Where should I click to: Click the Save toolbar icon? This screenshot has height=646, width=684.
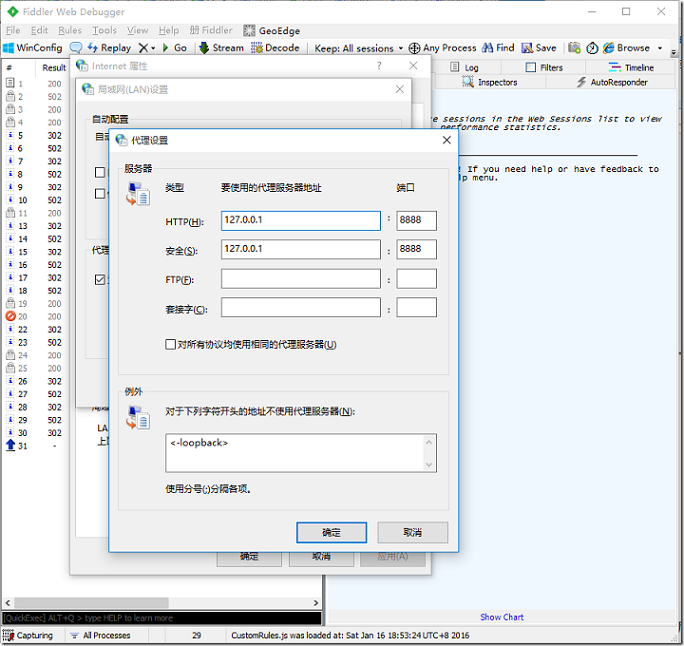pos(527,48)
